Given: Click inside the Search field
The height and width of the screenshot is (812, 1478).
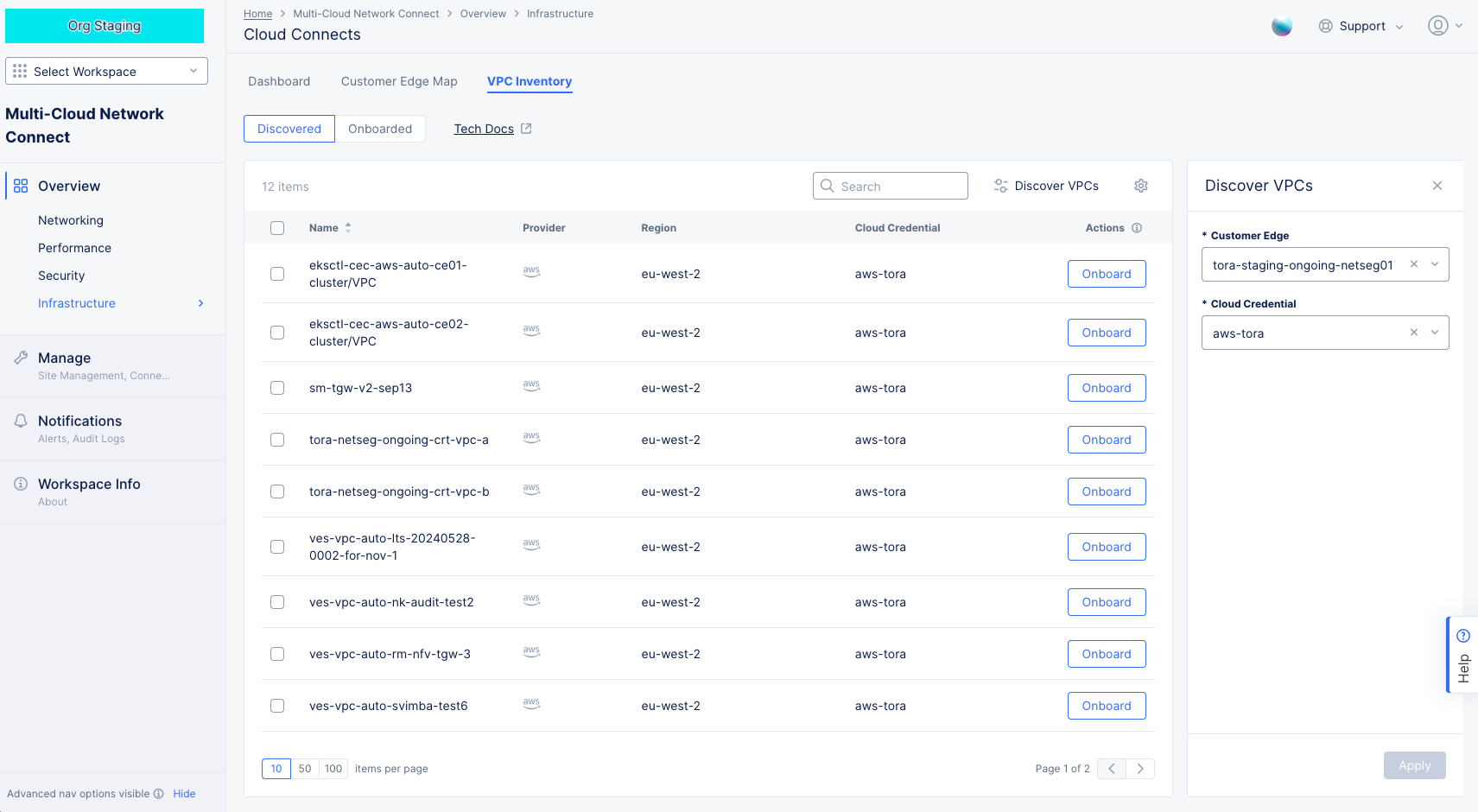Looking at the screenshot, I should pyautogui.click(x=890, y=186).
